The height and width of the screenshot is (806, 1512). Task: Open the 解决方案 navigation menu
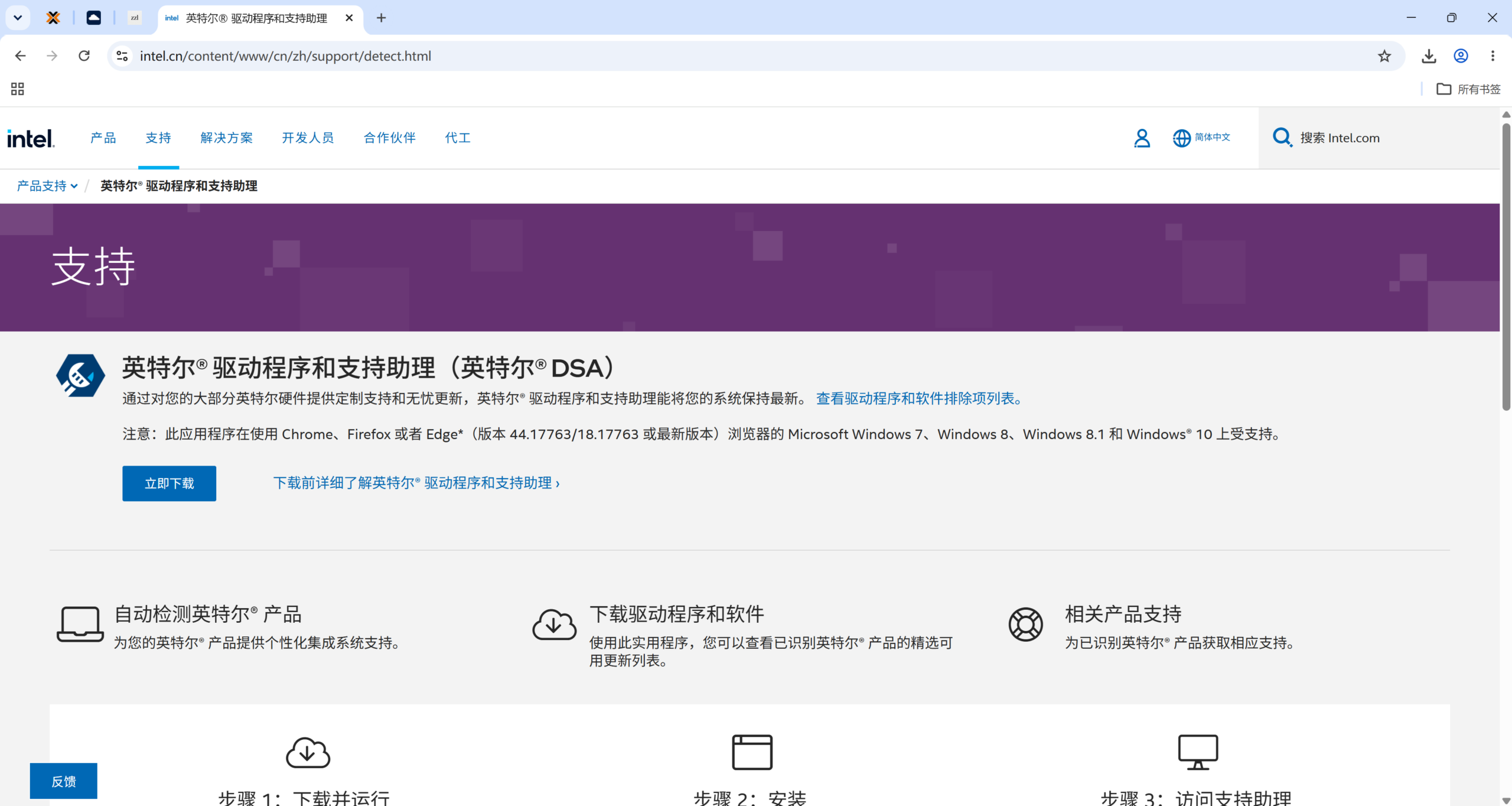tap(226, 138)
